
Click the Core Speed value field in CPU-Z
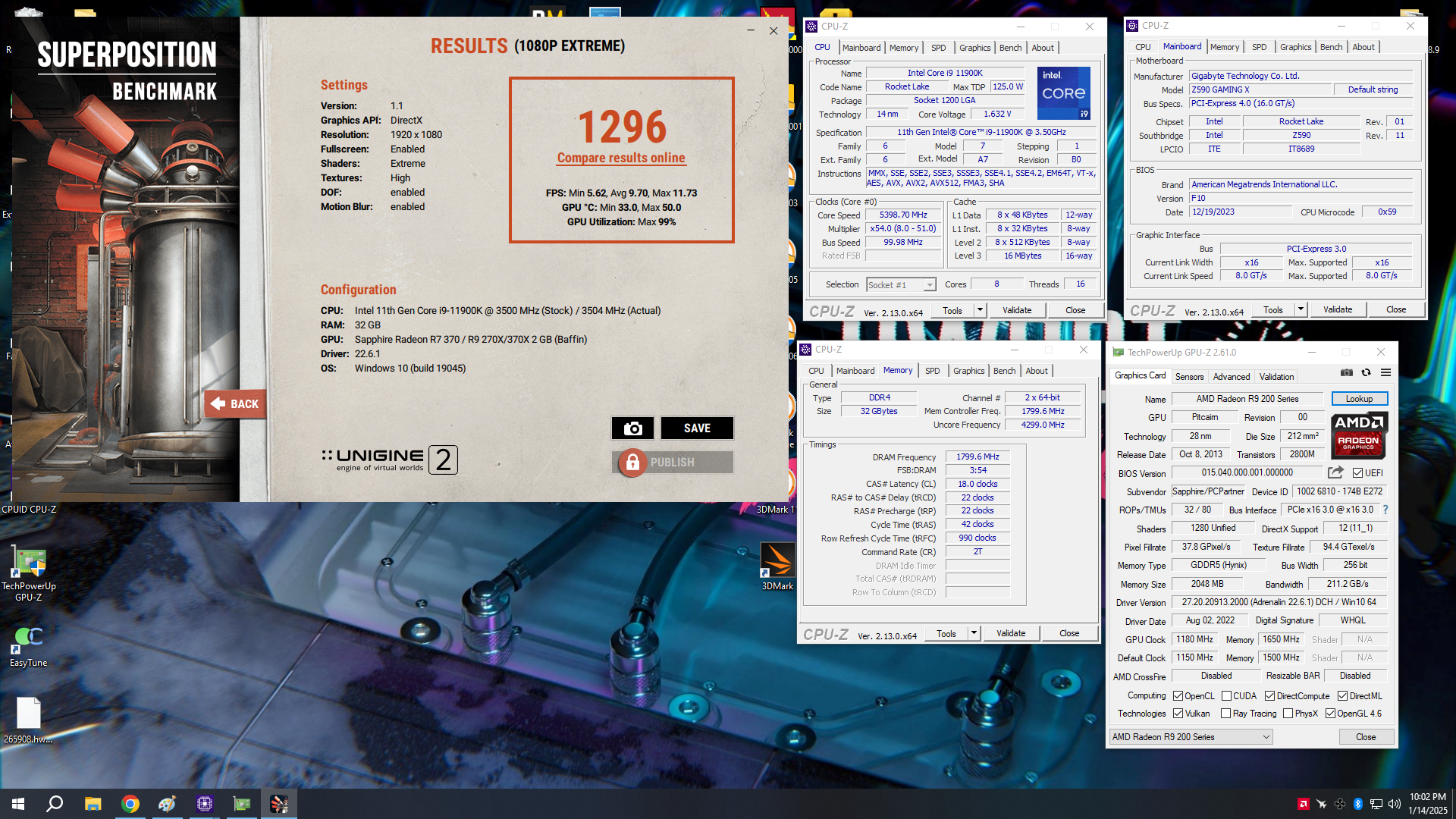[903, 215]
